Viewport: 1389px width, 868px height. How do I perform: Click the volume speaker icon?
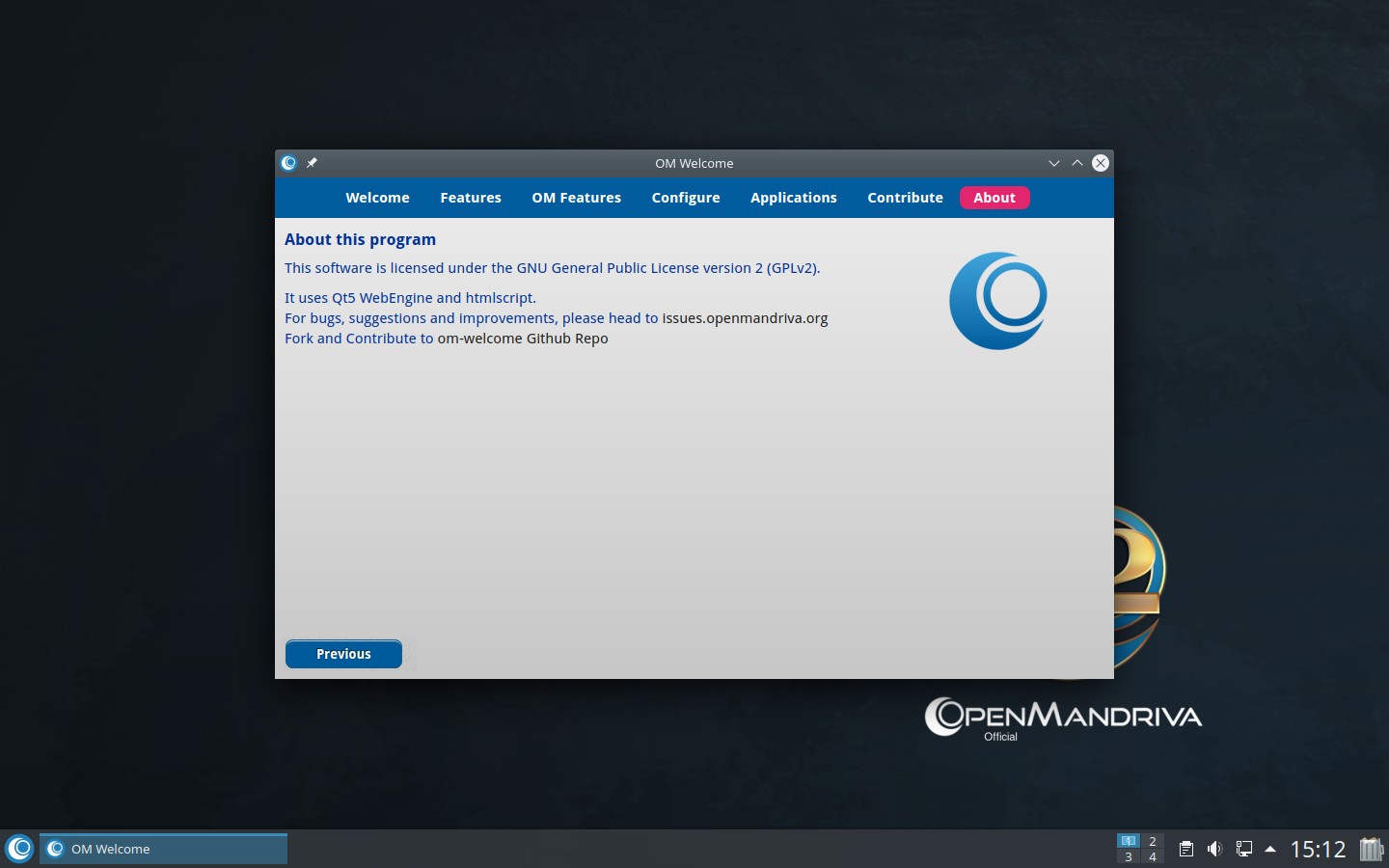click(1214, 849)
